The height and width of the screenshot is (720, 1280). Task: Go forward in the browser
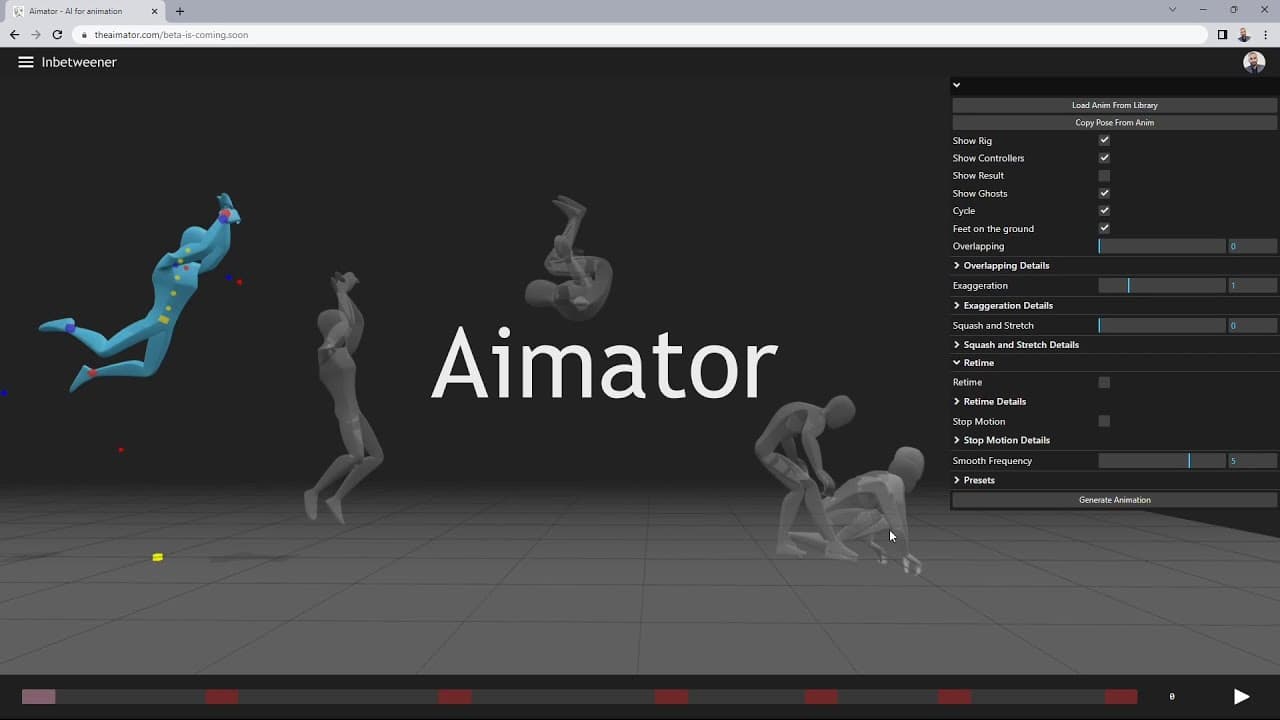(36, 34)
